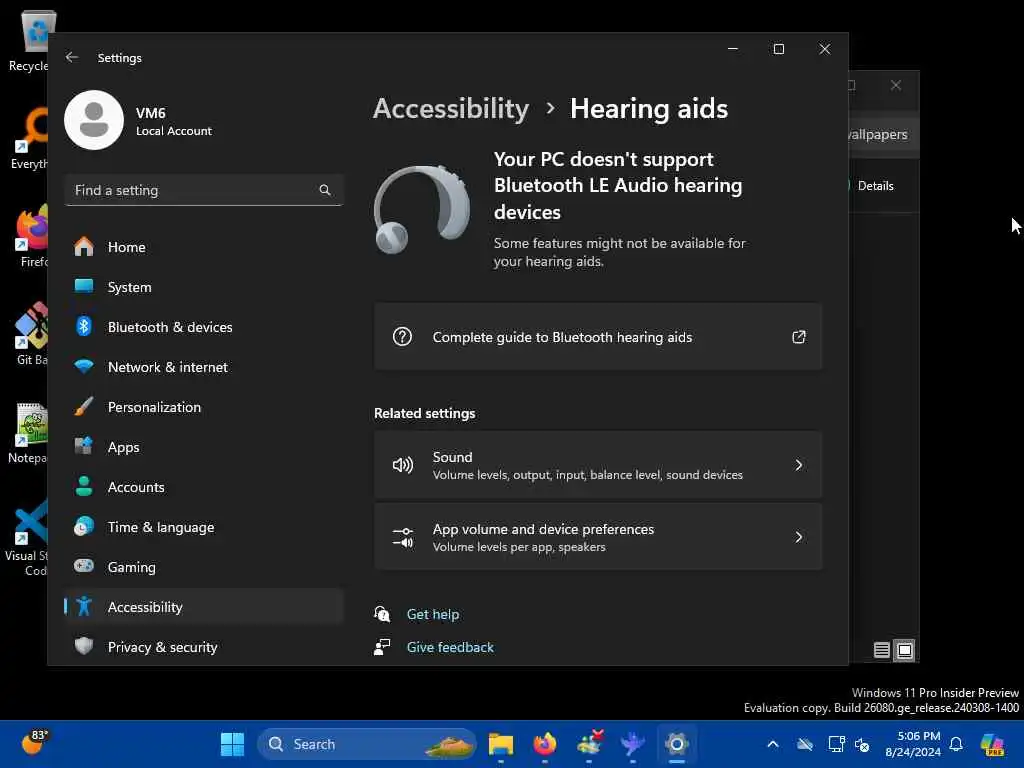Select the Firefox desktop shortcut

pyautogui.click(x=33, y=235)
